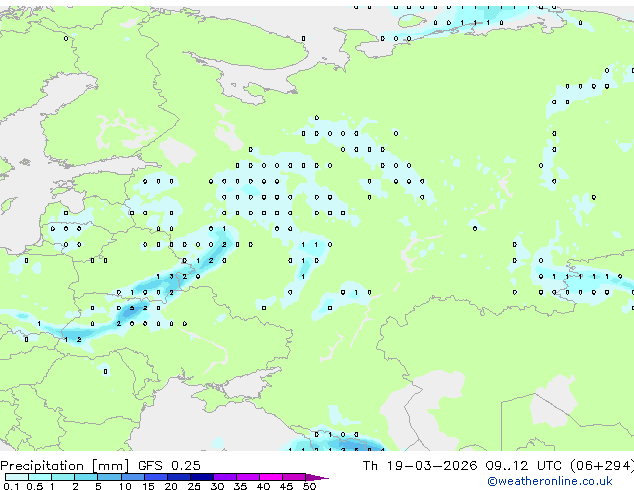Click the '0.1' legend scale label

pyautogui.click(x=11, y=486)
